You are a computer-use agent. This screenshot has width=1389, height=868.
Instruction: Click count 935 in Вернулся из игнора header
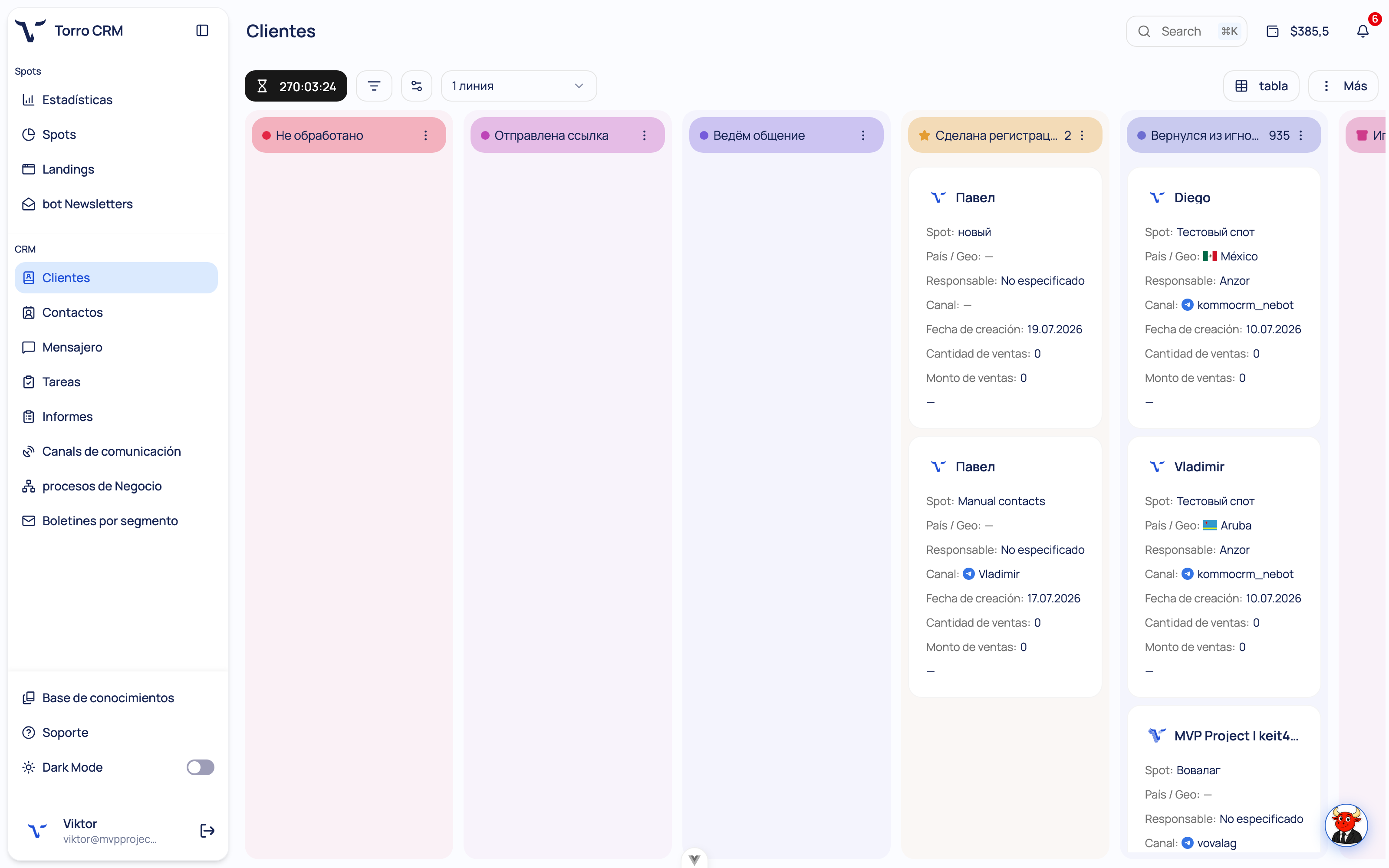tap(1279, 135)
